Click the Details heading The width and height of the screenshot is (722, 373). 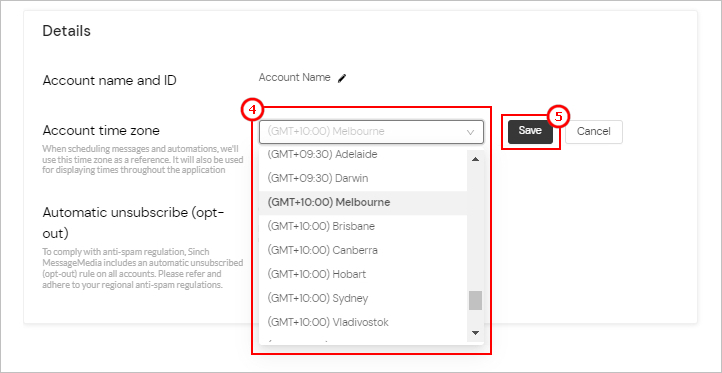pos(67,31)
